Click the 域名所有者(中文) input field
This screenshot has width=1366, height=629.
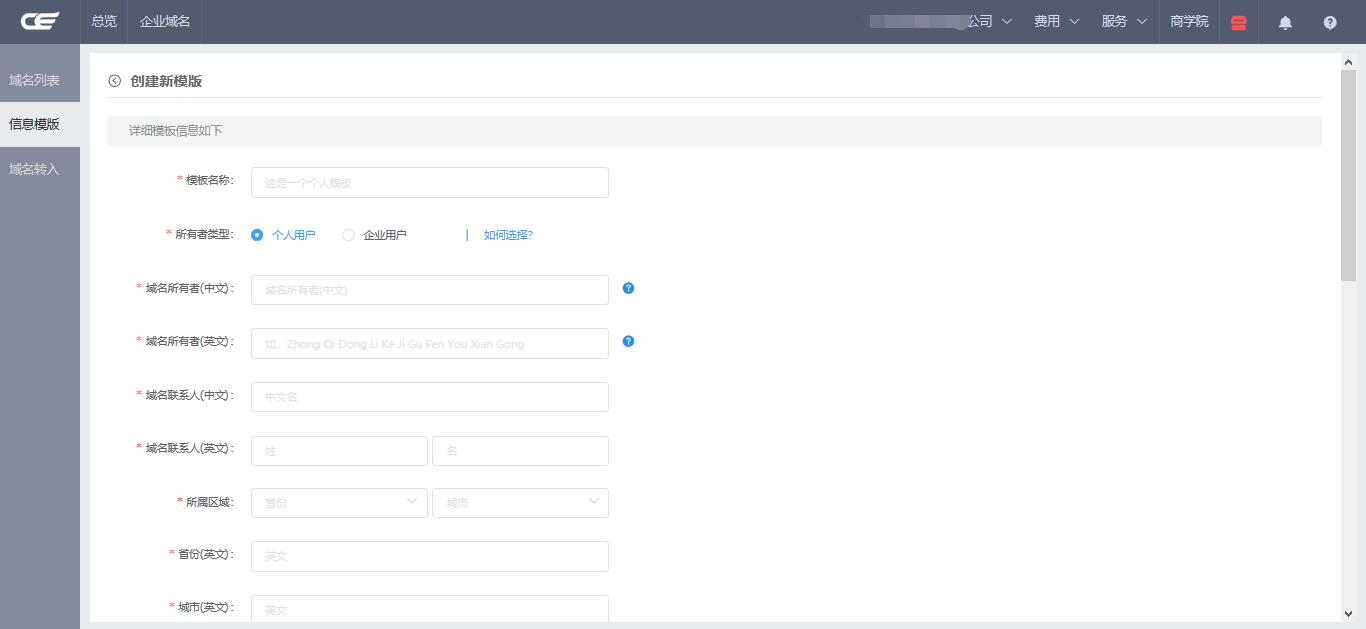tap(430, 290)
